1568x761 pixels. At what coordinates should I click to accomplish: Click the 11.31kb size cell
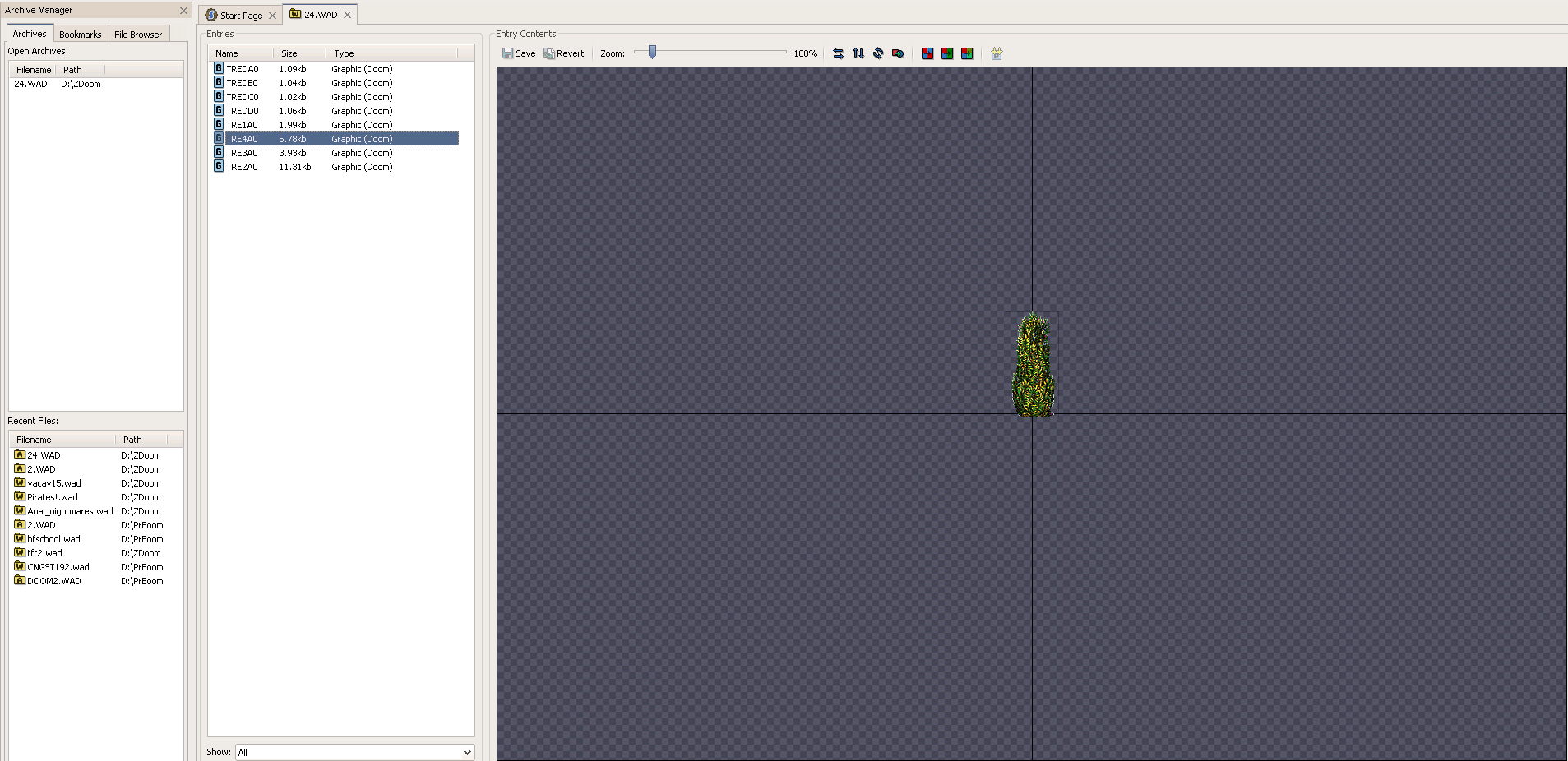[x=295, y=167]
